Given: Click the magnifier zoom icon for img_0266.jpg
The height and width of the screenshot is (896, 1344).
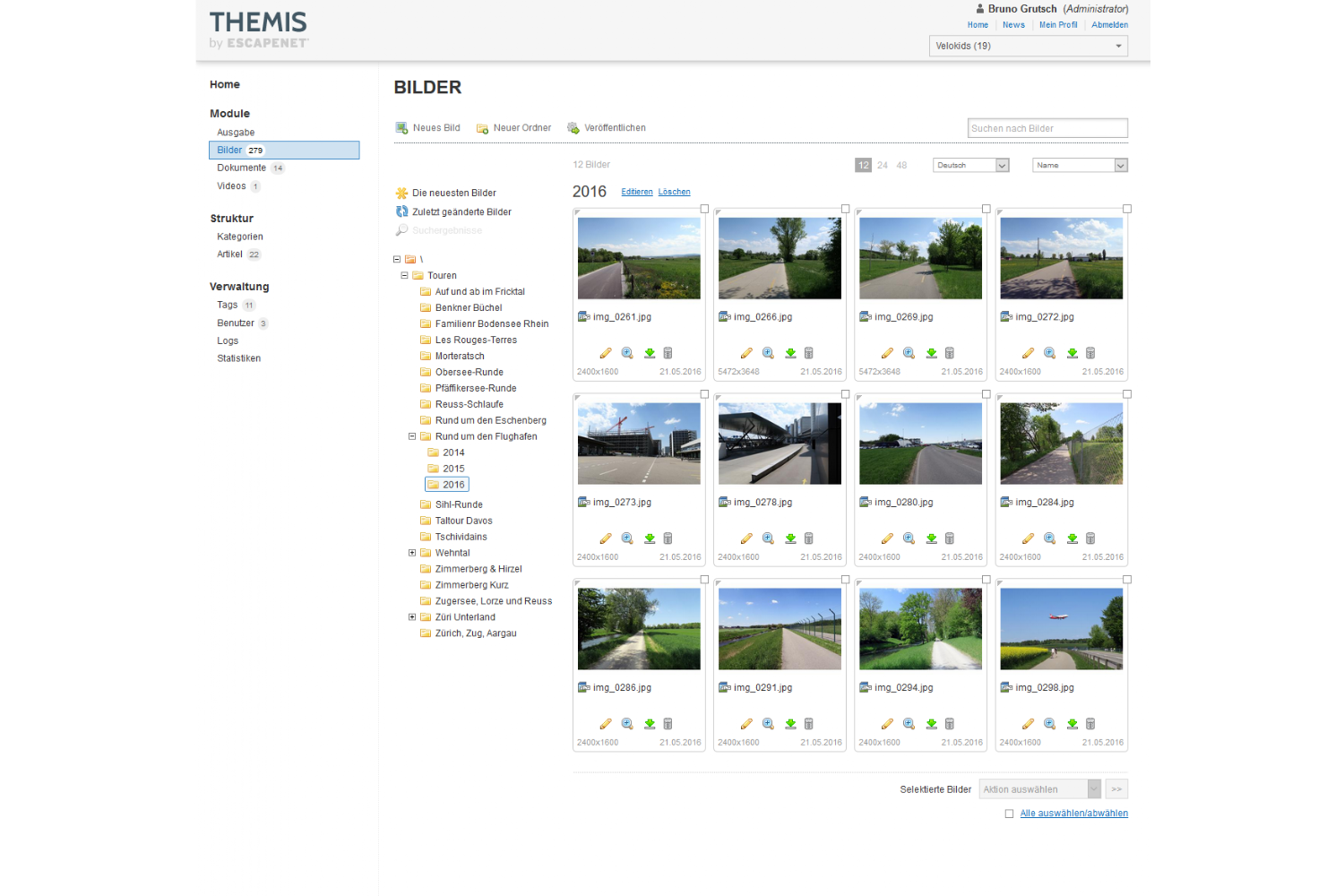Looking at the screenshot, I should pos(768,353).
